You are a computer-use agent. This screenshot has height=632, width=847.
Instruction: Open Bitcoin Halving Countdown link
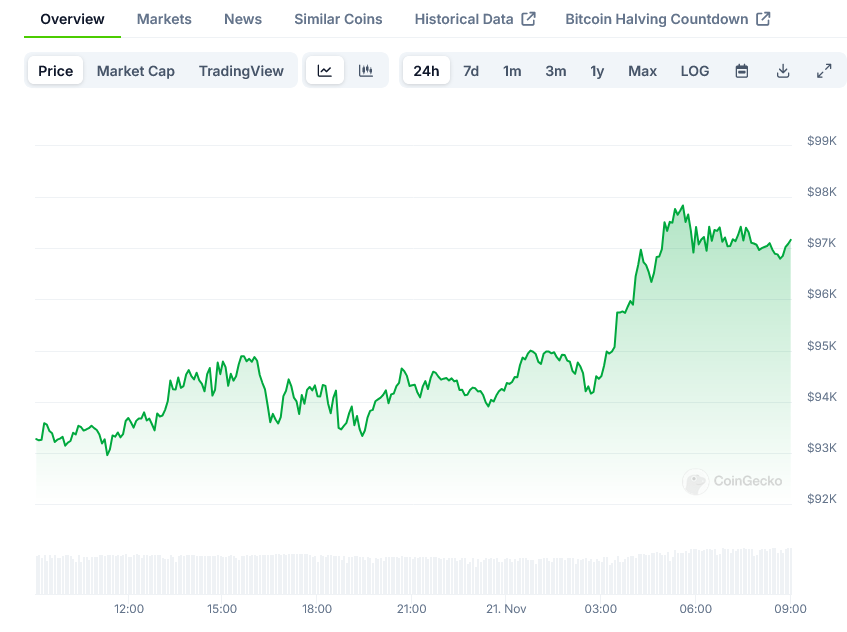[x=667, y=19]
